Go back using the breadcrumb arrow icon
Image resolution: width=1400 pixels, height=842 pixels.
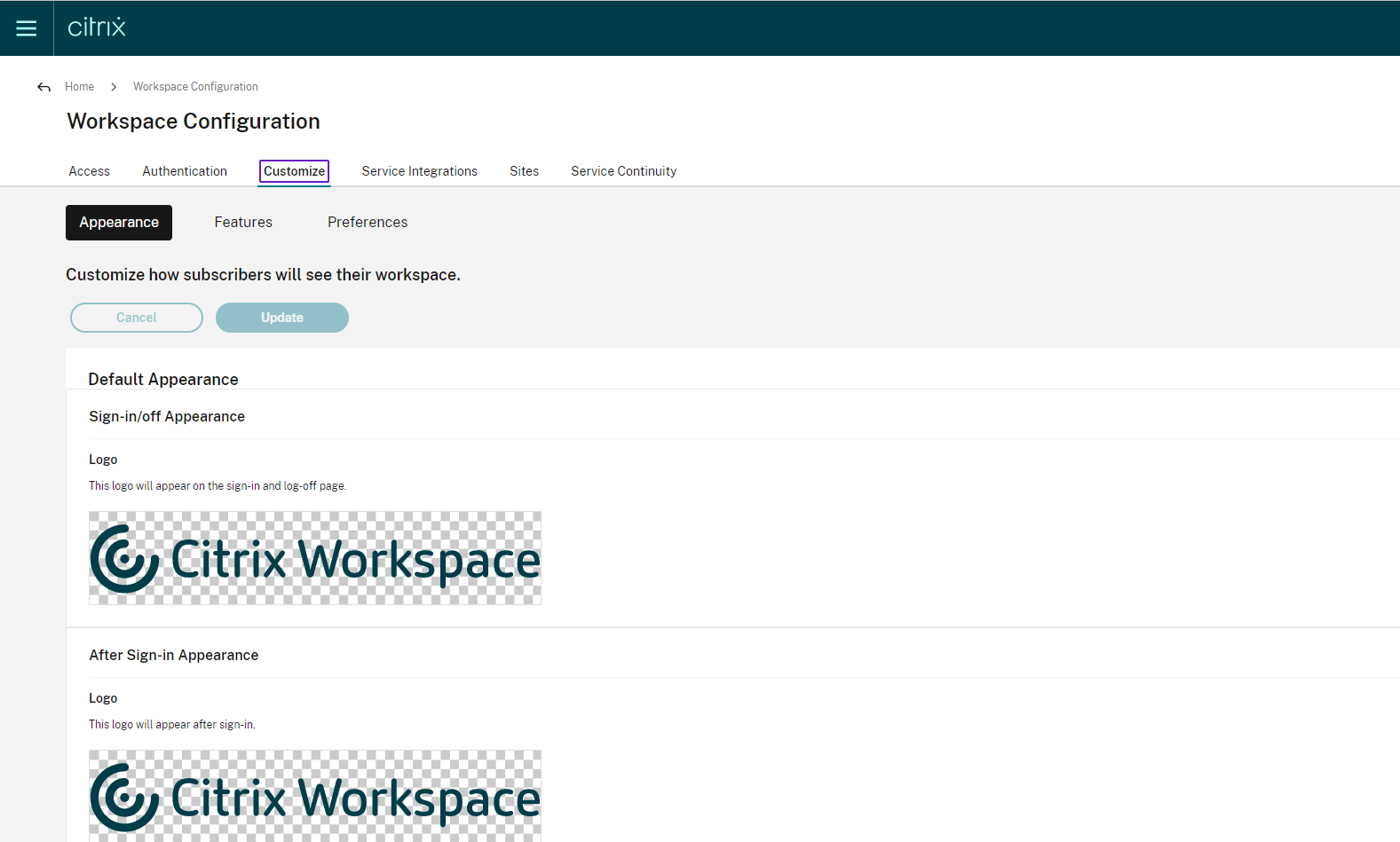tap(44, 87)
